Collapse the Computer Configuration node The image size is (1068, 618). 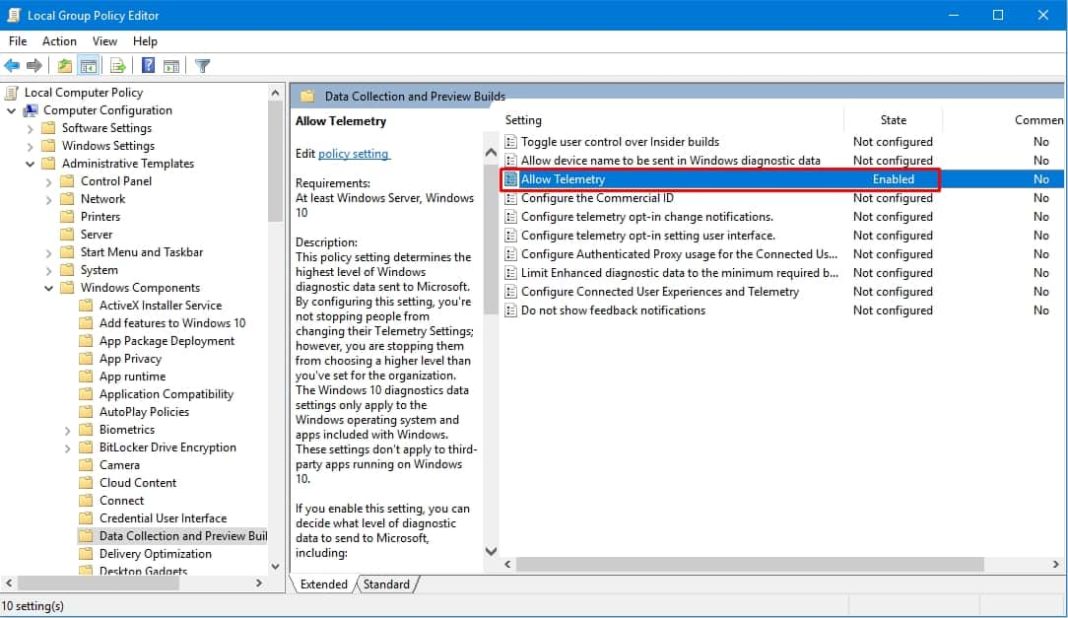[12, 110]
